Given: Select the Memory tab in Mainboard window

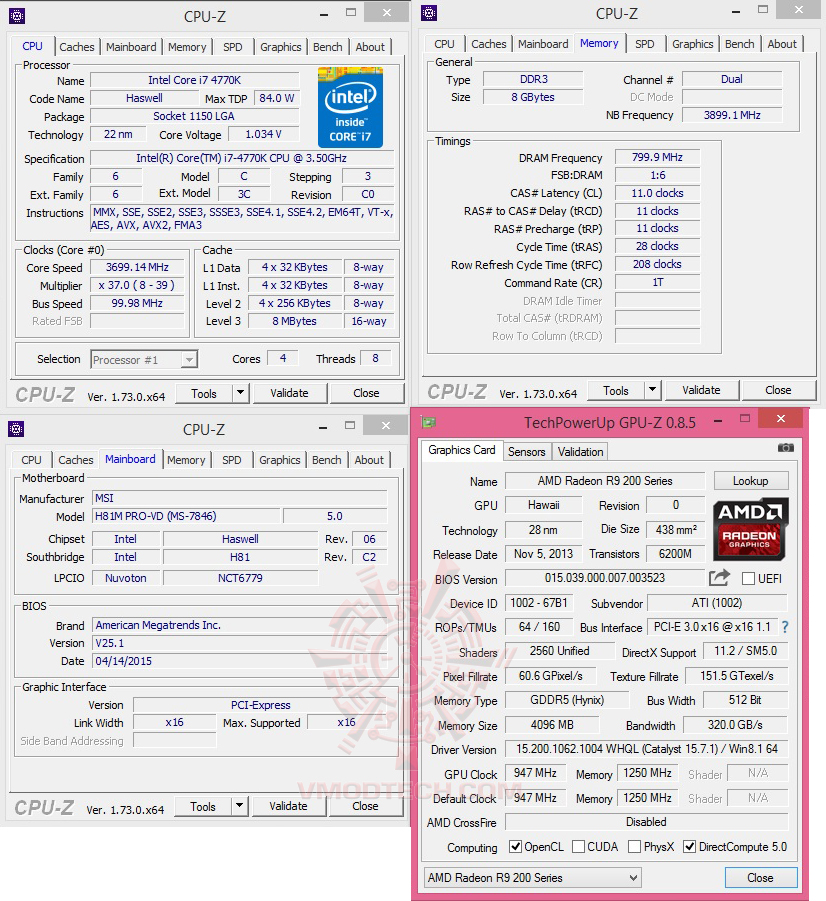Looking at the screenshot, I should pyautogui.click(x=186, y=460).
